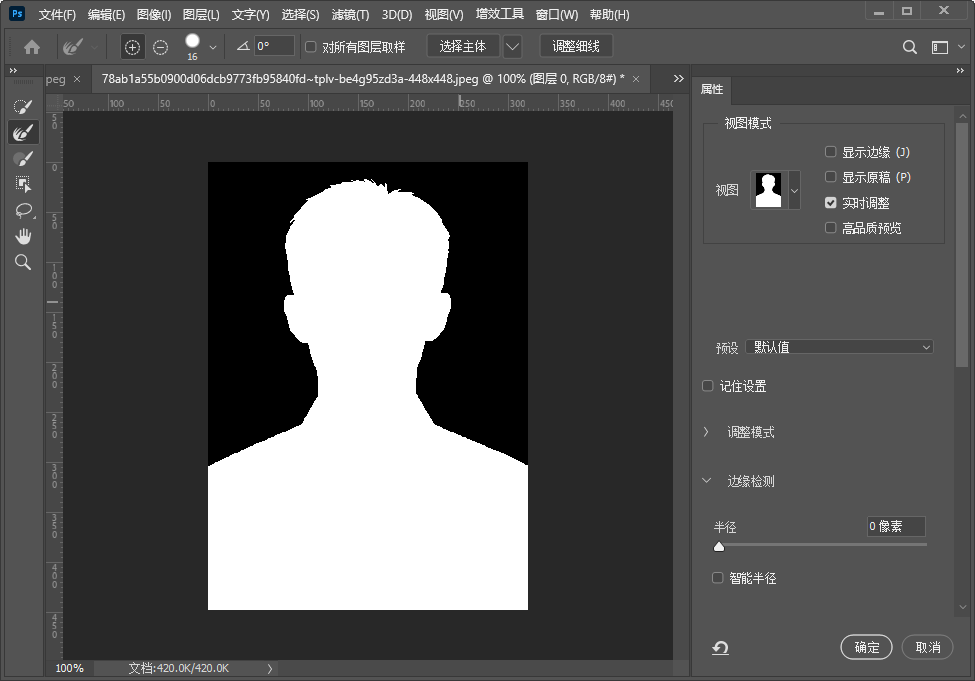The height and width of the screenshot is (681, 975).
Task: Select the Lasso tool
Action: point(24,210)
